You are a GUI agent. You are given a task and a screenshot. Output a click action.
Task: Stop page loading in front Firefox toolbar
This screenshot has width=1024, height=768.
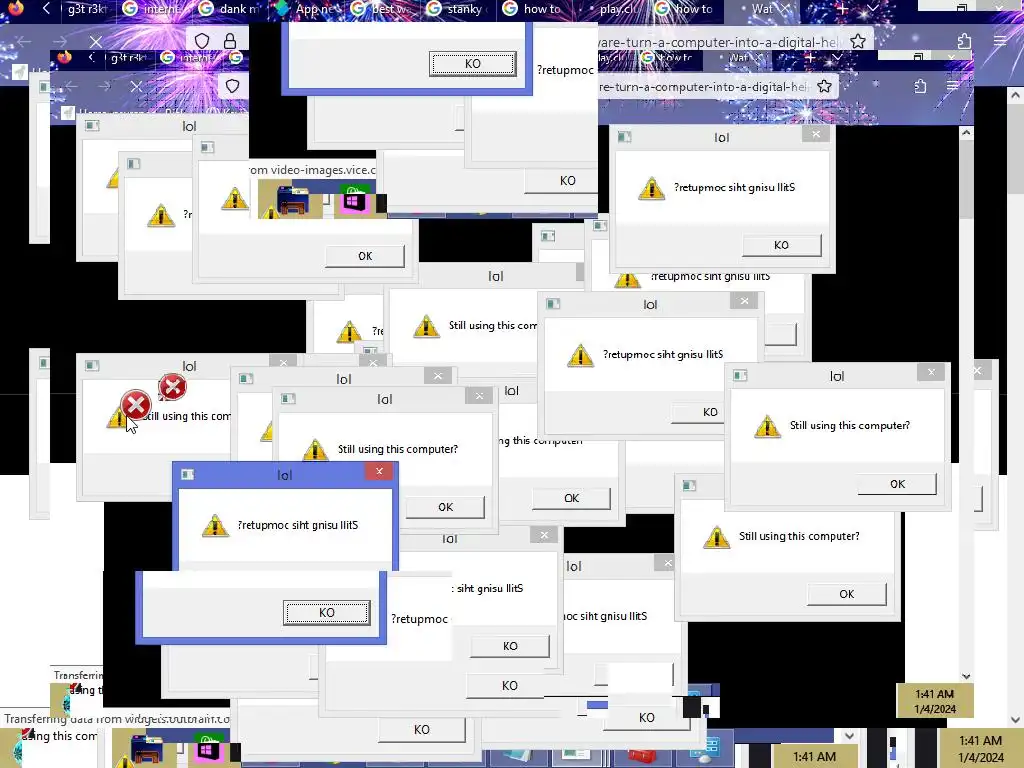95,42
